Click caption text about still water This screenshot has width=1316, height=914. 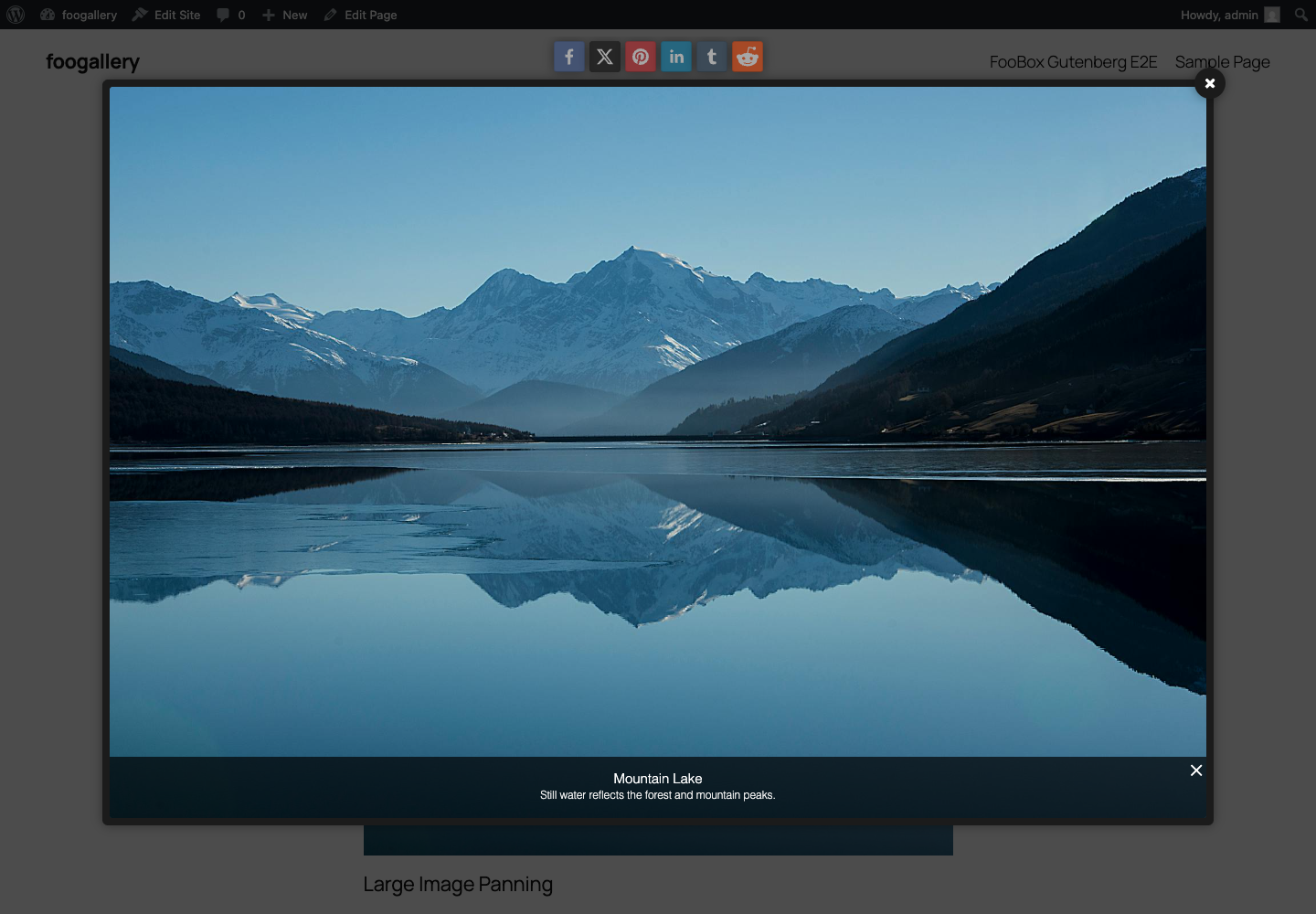click(658, 795)
